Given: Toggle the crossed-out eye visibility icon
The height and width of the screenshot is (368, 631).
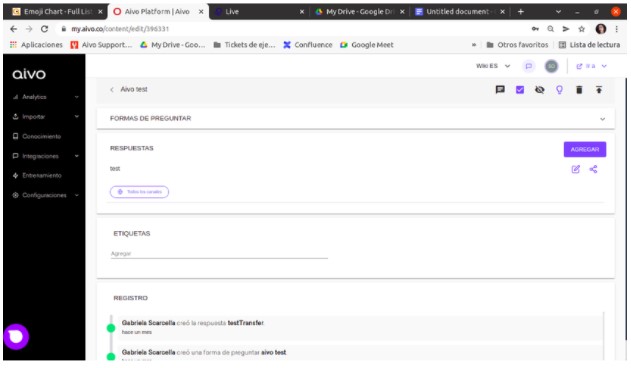Looking at the screenshot, I should [x=539, y=89].
